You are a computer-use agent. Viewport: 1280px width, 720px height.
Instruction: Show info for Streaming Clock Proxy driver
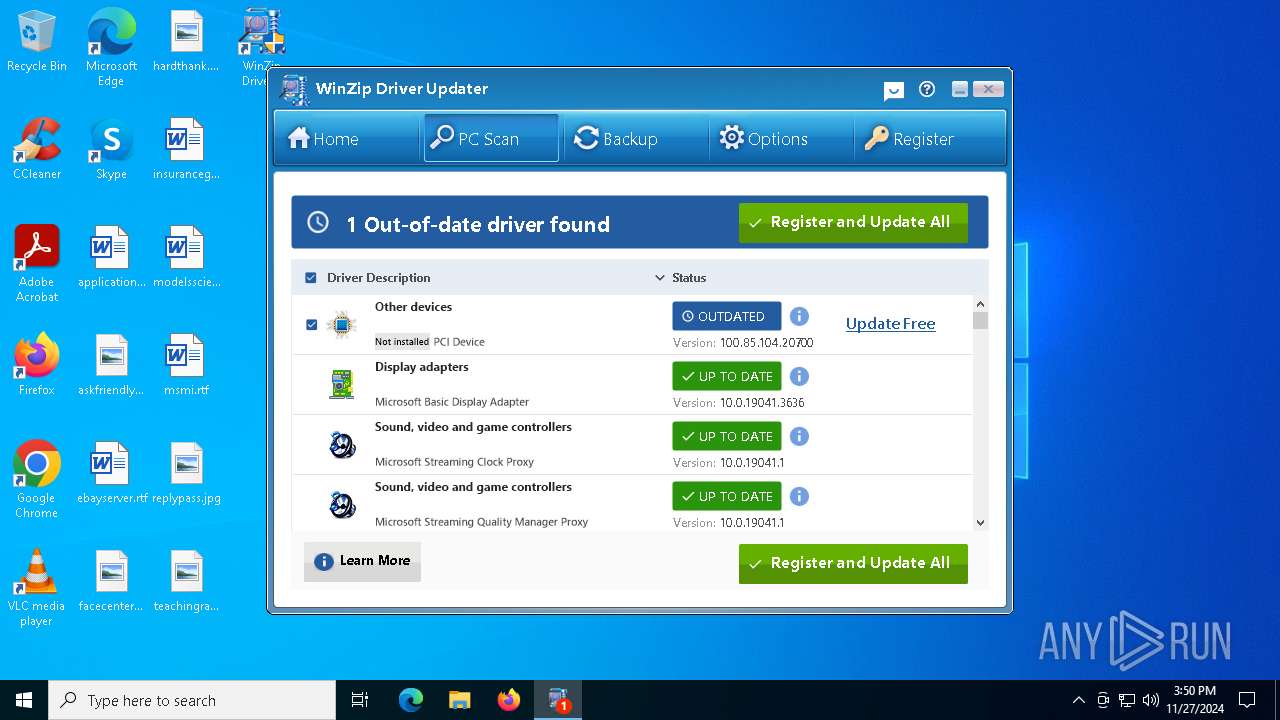(799, 436)
